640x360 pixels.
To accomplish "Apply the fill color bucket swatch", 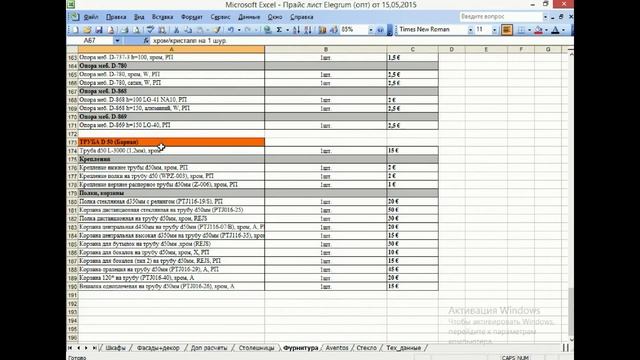I will point(538,30).
